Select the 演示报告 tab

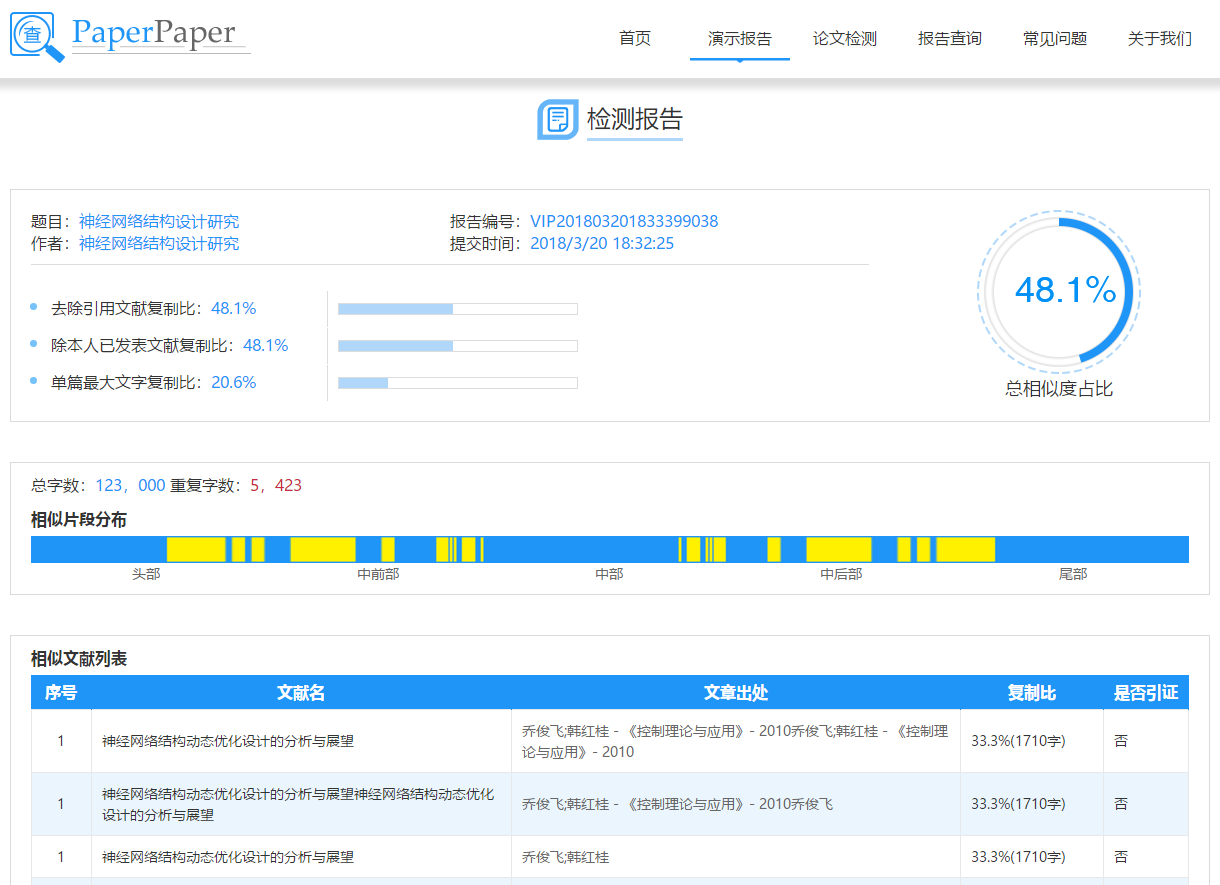(739, 39)
